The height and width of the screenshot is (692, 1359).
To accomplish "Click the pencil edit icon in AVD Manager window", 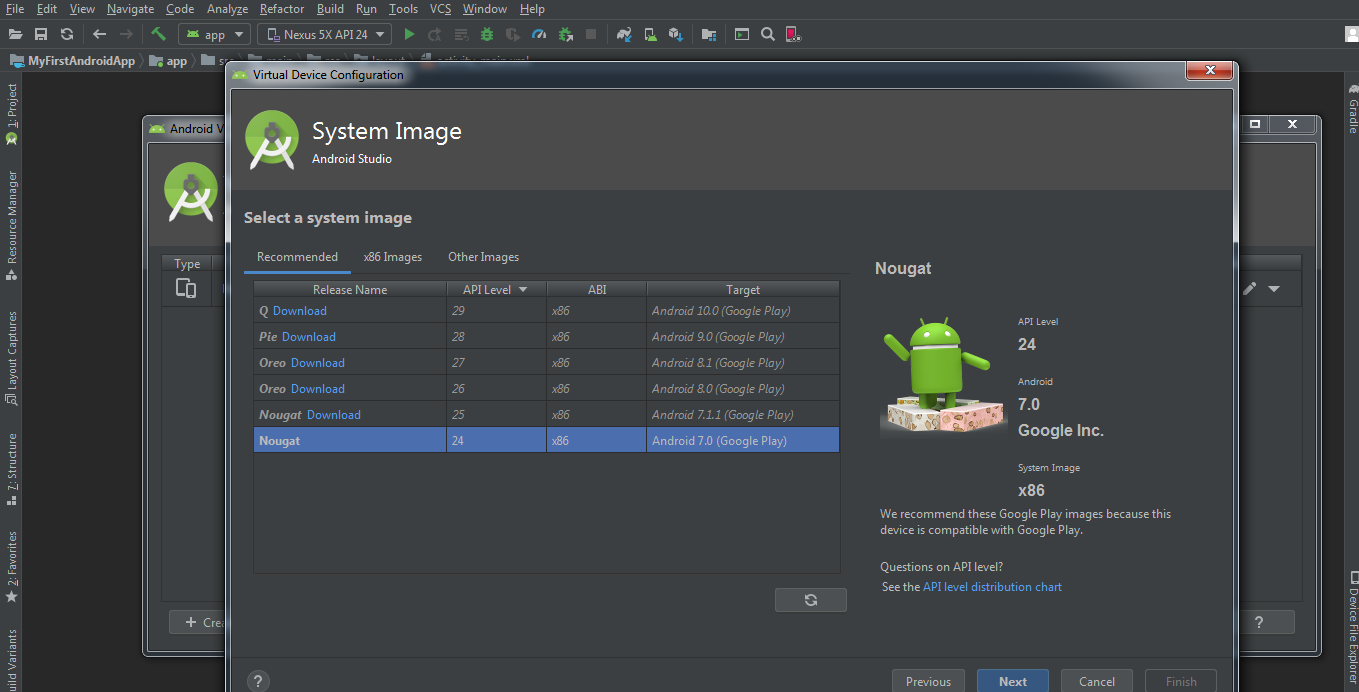I will click(1249, 289).
